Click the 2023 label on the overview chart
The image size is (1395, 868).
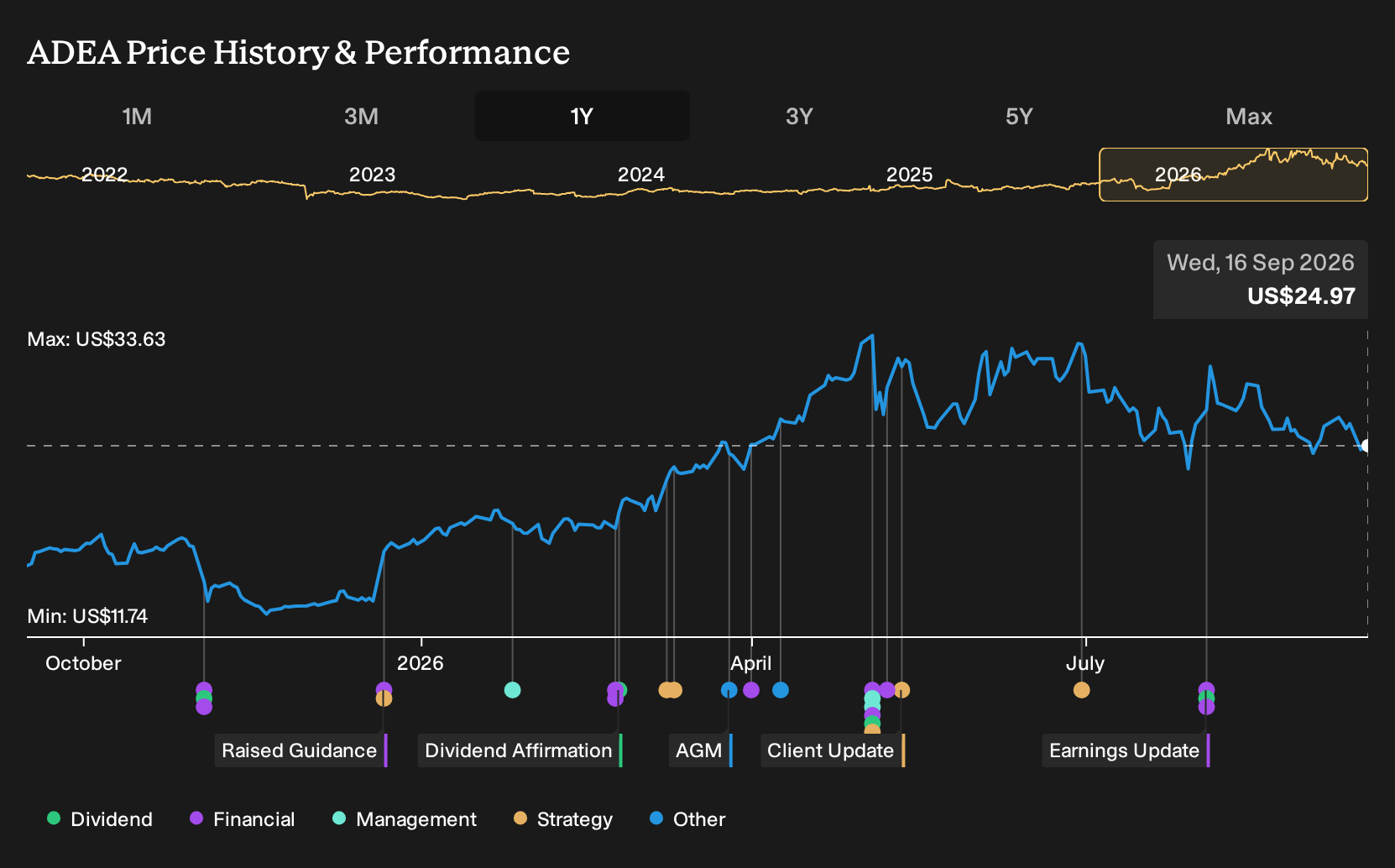372,175
